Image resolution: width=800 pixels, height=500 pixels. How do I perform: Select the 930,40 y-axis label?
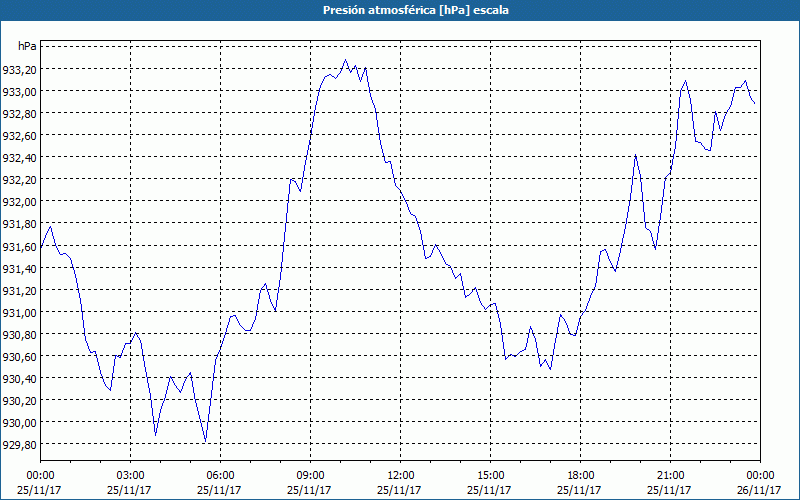tap(19, 378)
